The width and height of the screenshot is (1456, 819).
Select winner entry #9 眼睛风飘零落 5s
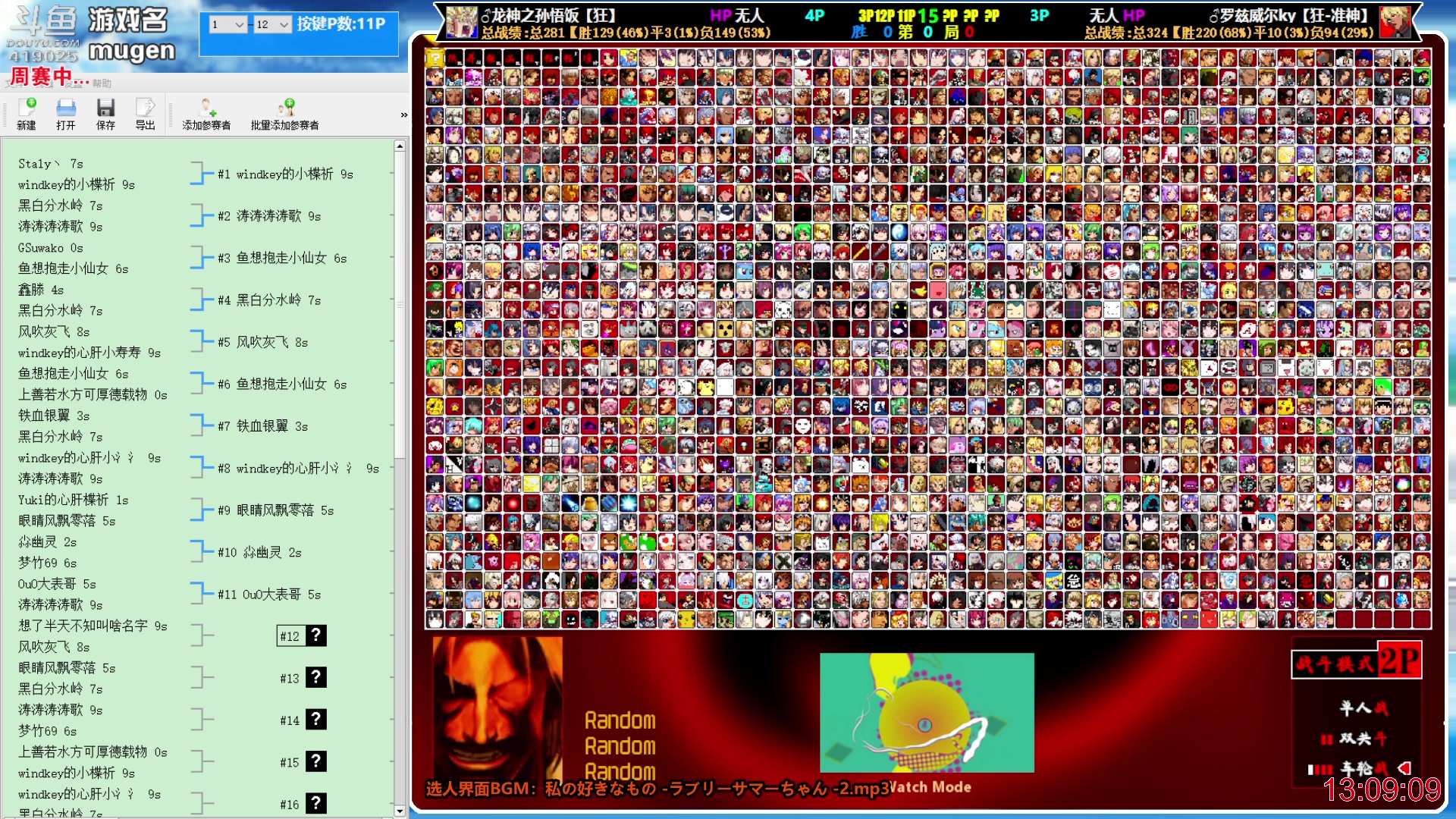[276, 511]
